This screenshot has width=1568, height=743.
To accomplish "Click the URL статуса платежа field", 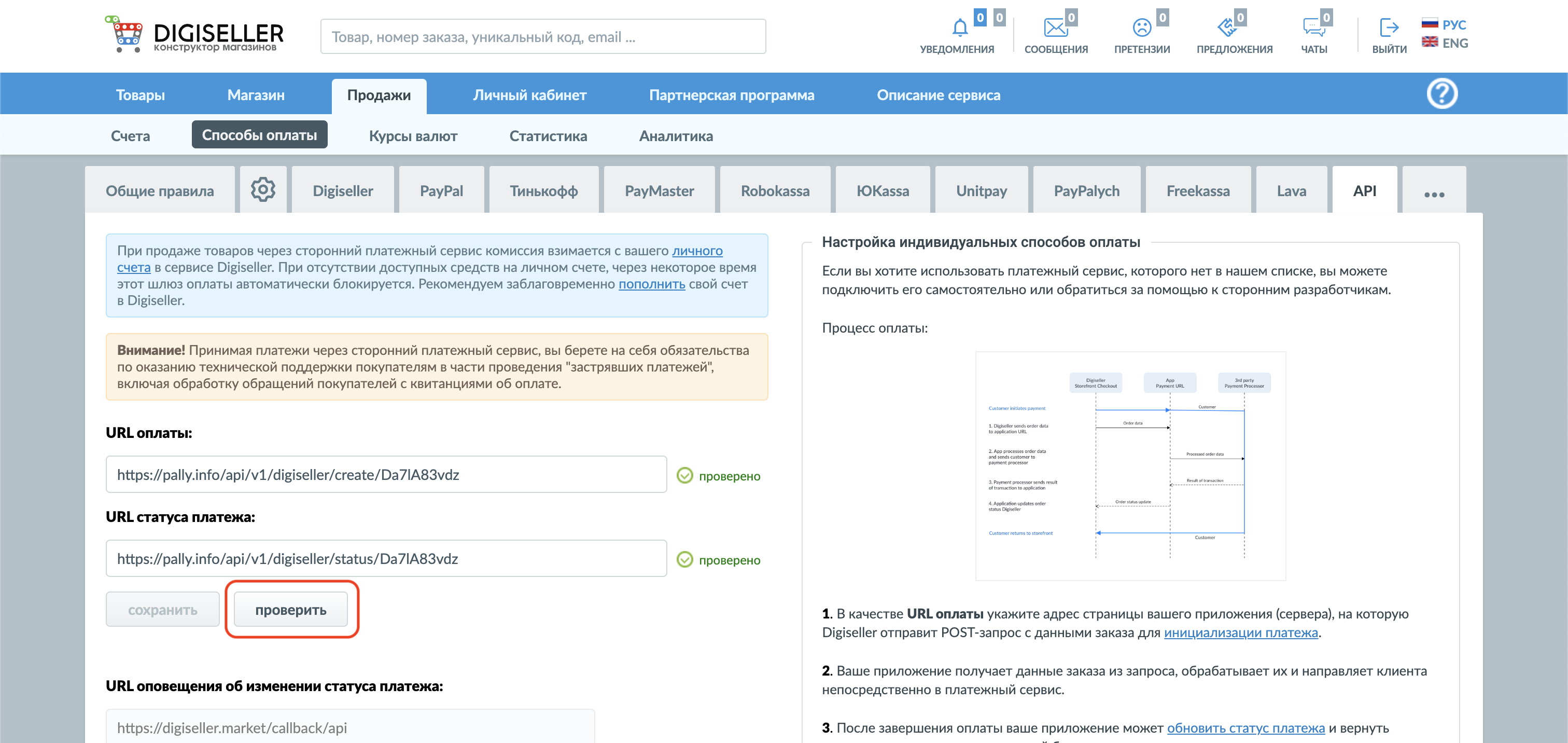I will click(x=386, y=558).
